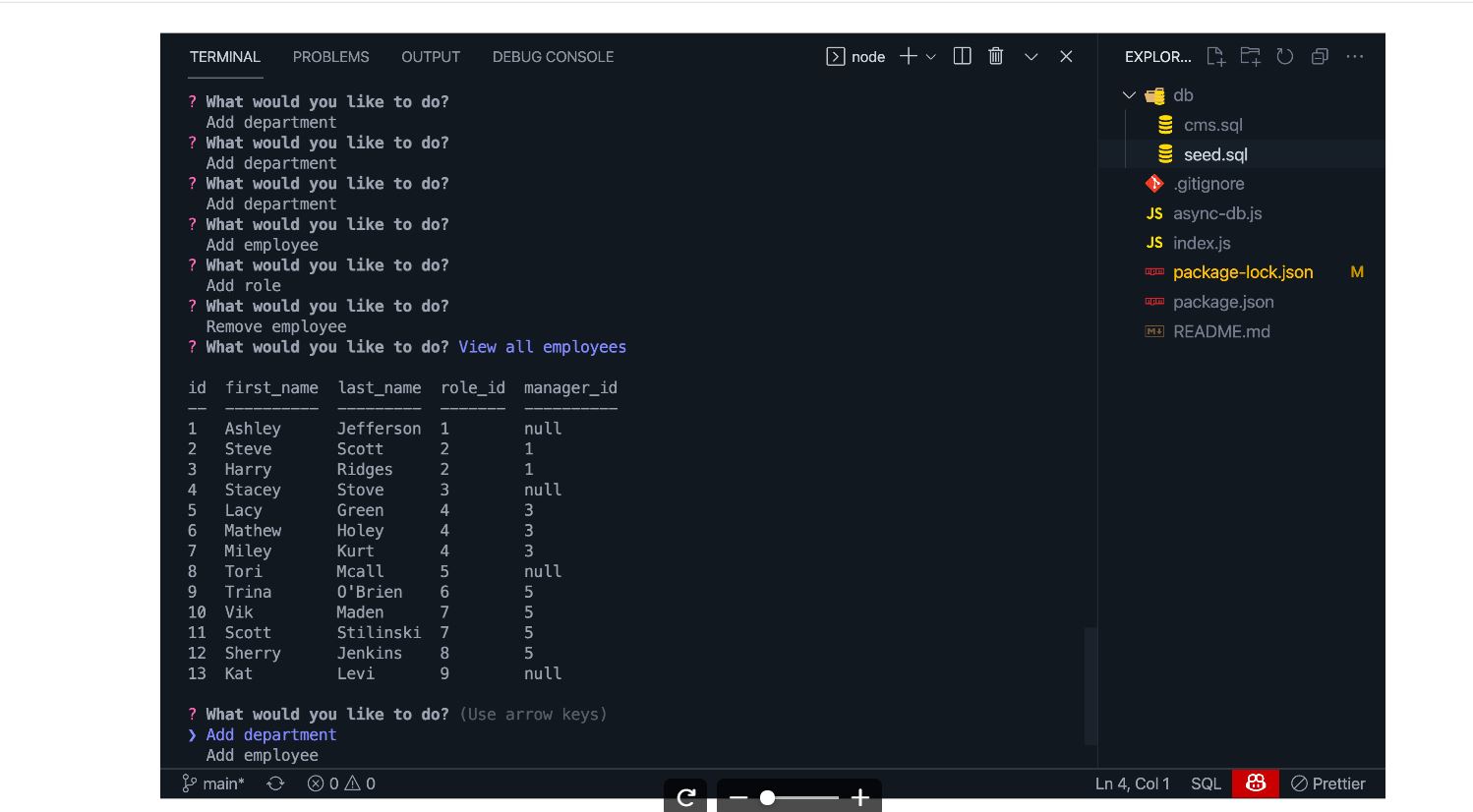This screenshot has height=812, width=1473.
Task: Switch to the PROBLEMS tab
Action: coord(330,56)
